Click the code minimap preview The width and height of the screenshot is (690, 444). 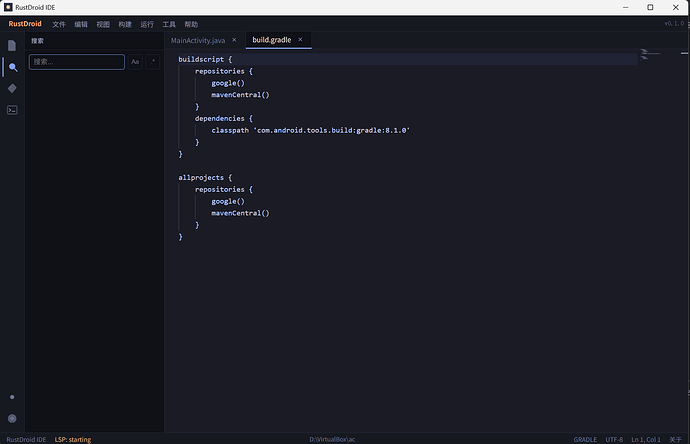click(650, 55)
